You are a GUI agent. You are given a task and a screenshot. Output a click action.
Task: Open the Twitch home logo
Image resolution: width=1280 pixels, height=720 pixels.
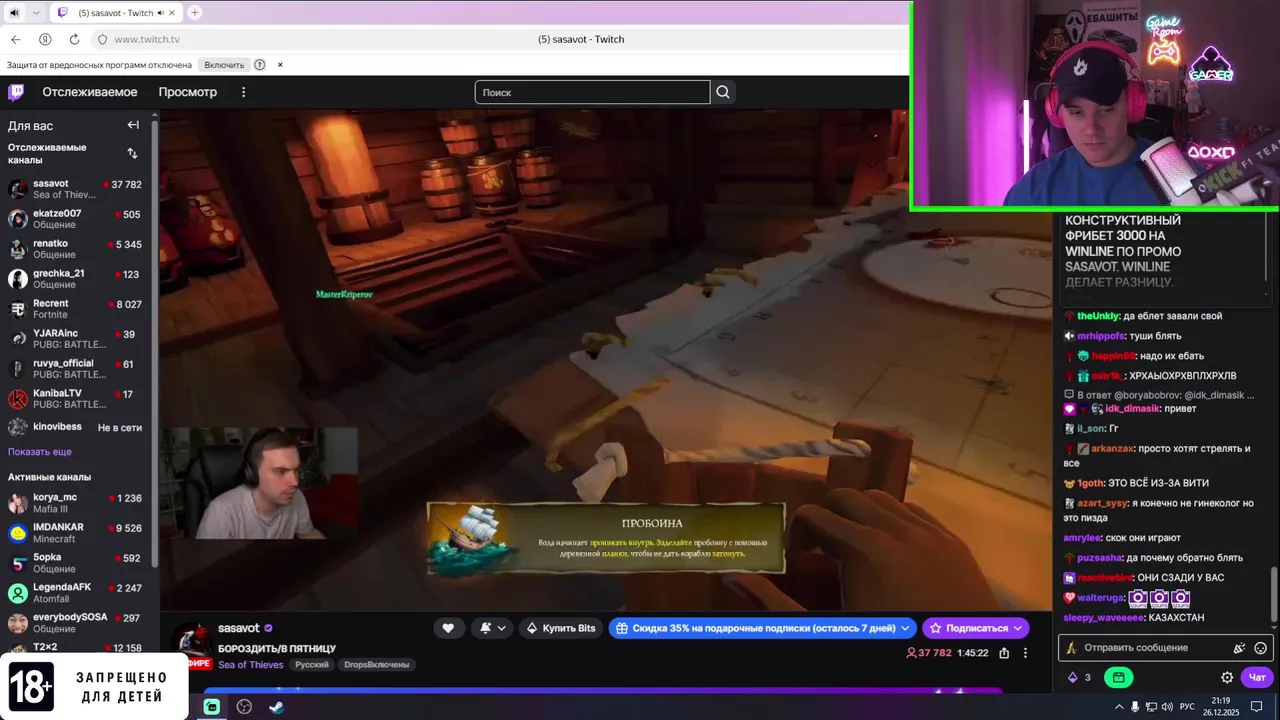16,92
